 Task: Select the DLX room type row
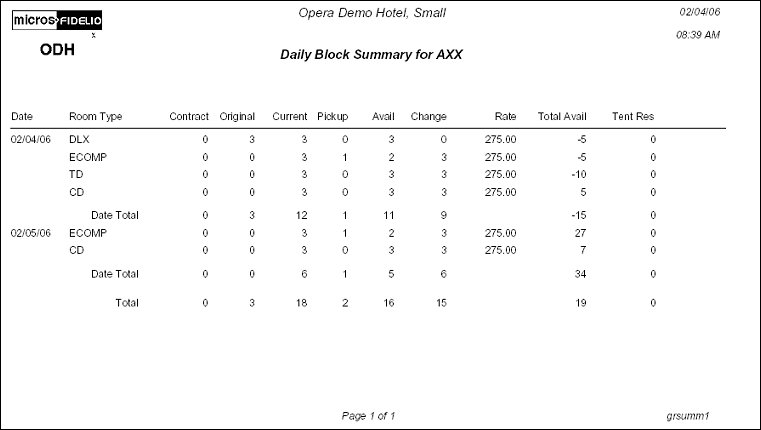(79, 140)
